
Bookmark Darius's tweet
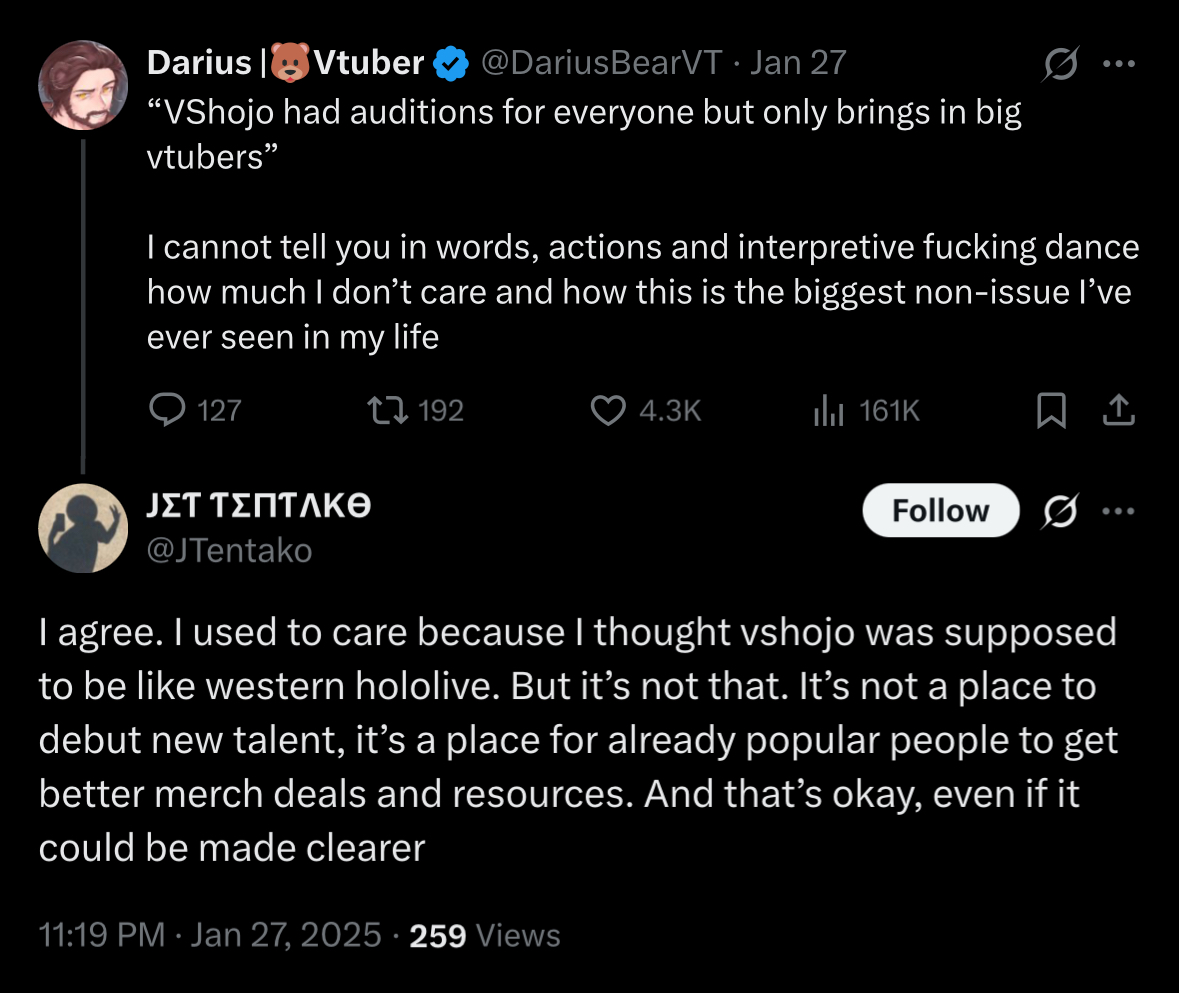tap(1050, 410)
